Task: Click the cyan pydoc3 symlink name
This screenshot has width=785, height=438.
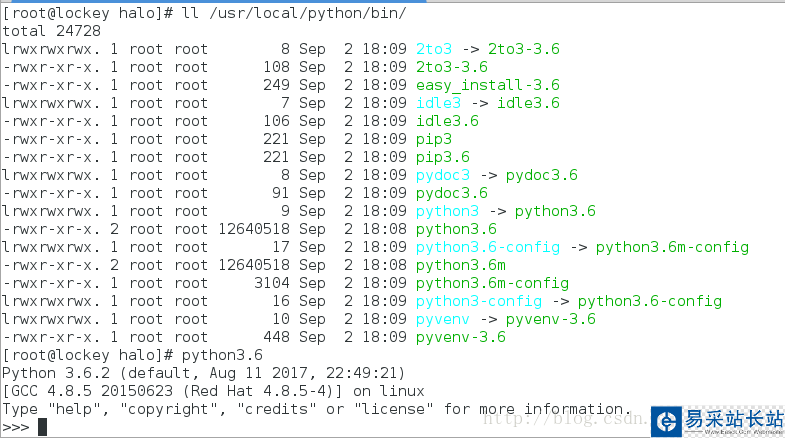Action: click(443, 175)
